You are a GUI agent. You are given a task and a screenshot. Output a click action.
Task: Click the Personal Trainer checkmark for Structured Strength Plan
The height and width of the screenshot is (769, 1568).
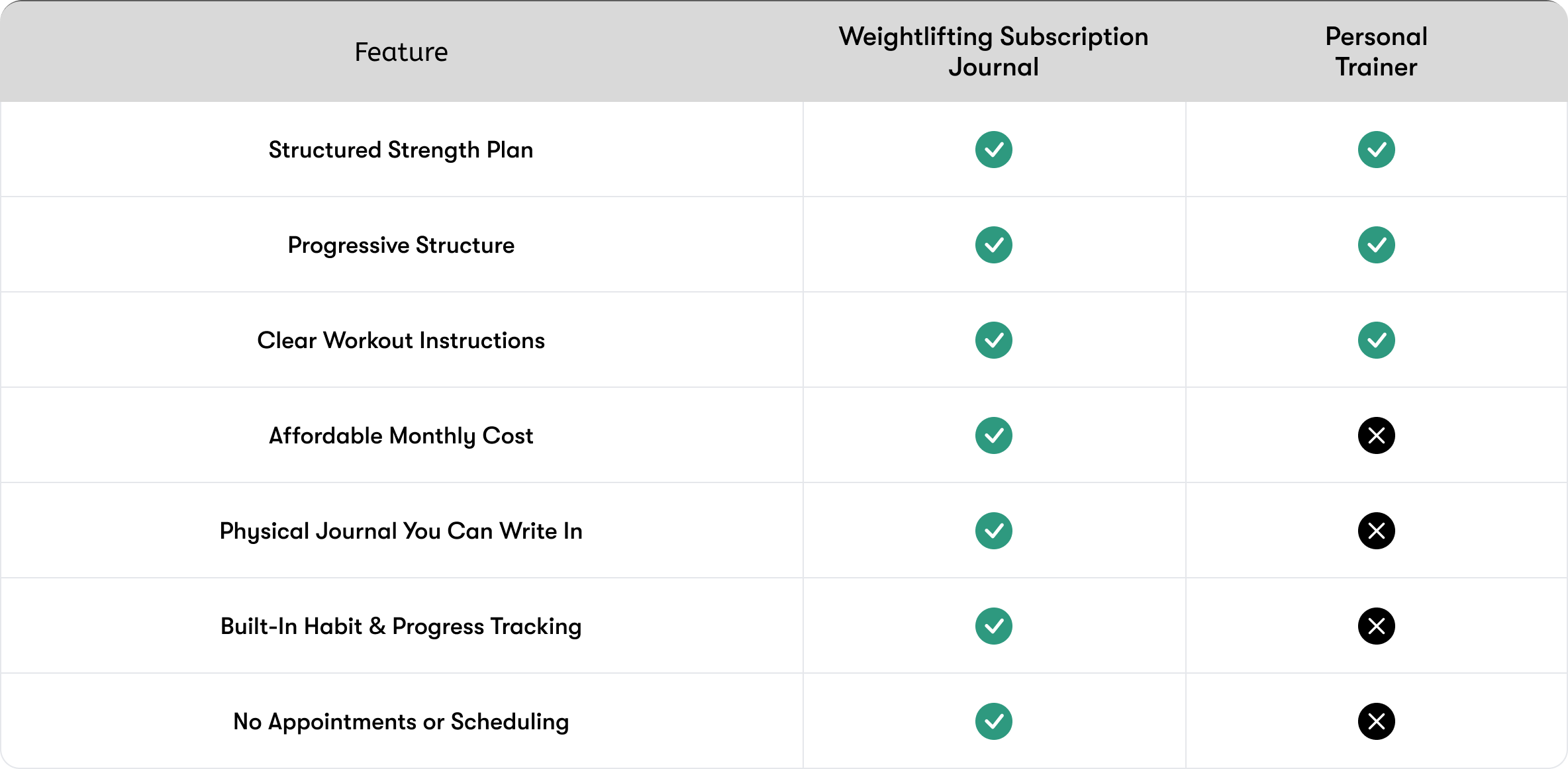(x=1376, y=150)
